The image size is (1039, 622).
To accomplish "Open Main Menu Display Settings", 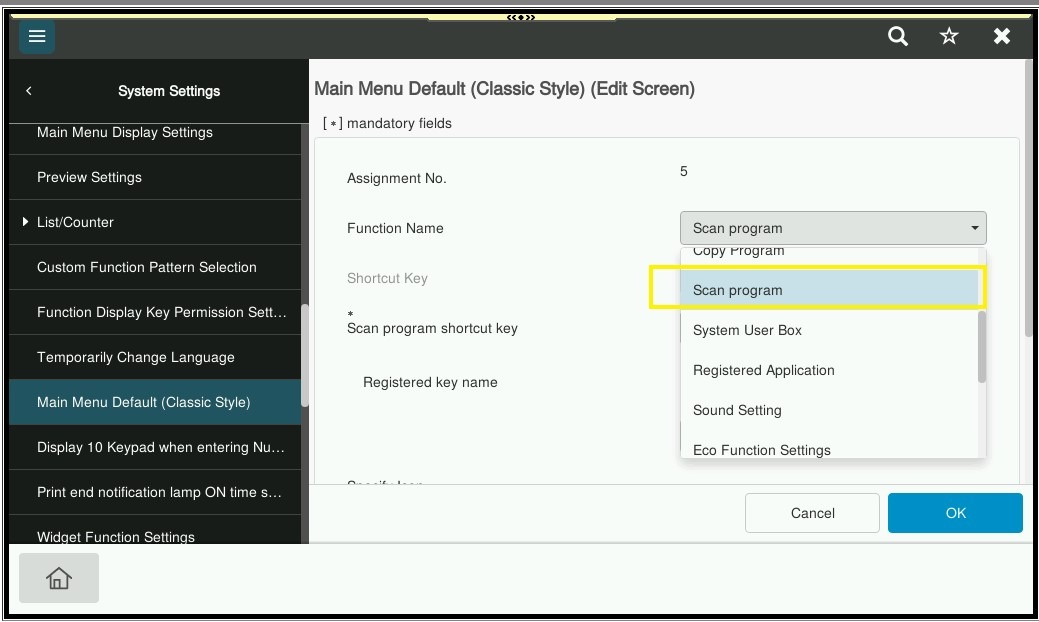I will pyautogui.click(x=125, y=133).
